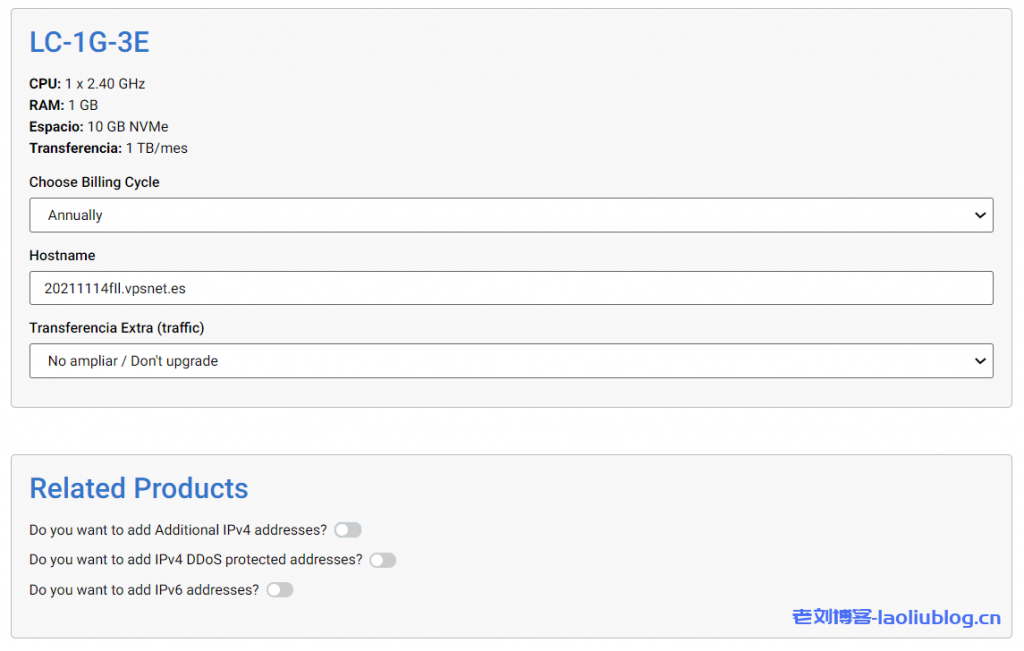Turn on the IPv6 addresses toggle
Screen dimensions: 1024x651
[x=280, y=590]
